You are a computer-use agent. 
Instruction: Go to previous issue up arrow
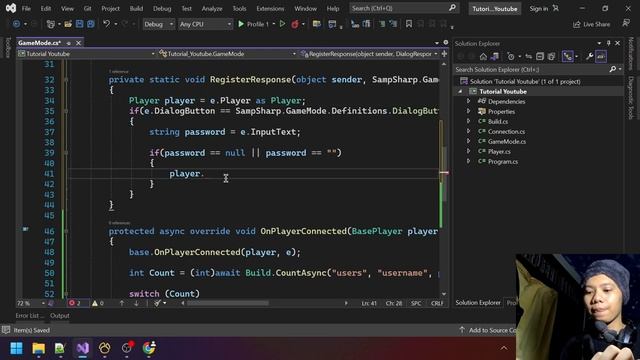122,303
